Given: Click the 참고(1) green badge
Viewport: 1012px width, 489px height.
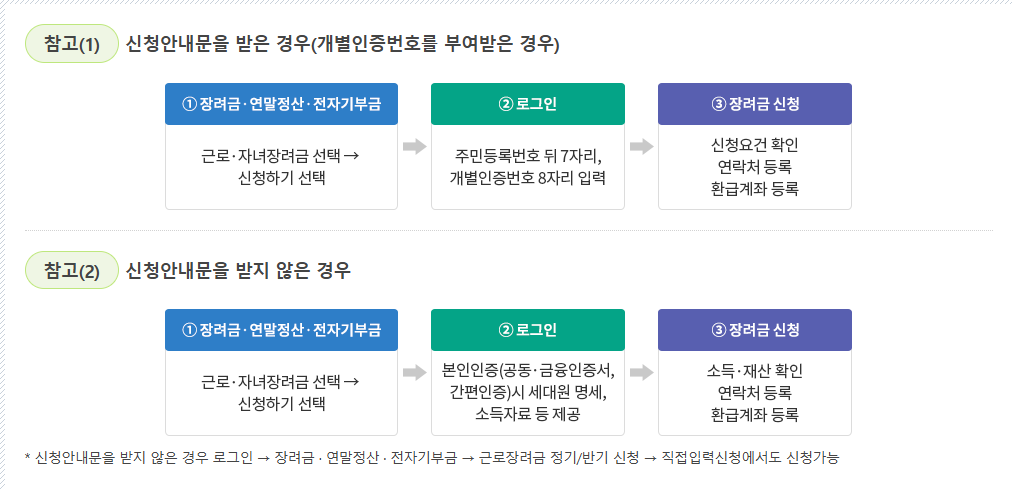Looking at the screenshot, I should pos(72,44).
